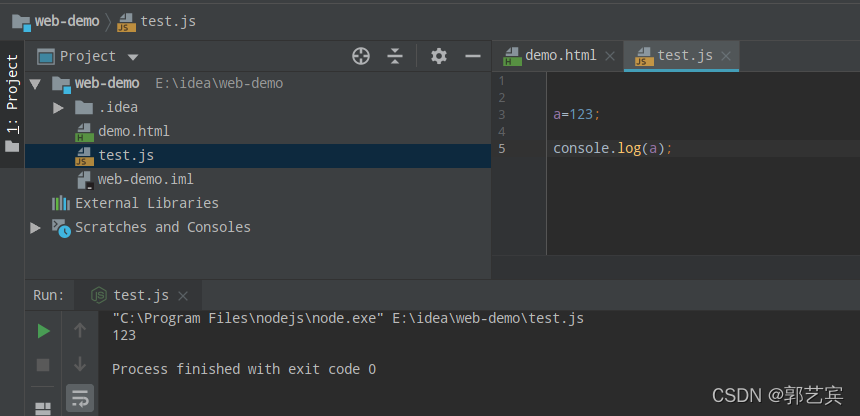
Task: Open the 1: Project side tool window tab
Action: click(x=12, y=93)
